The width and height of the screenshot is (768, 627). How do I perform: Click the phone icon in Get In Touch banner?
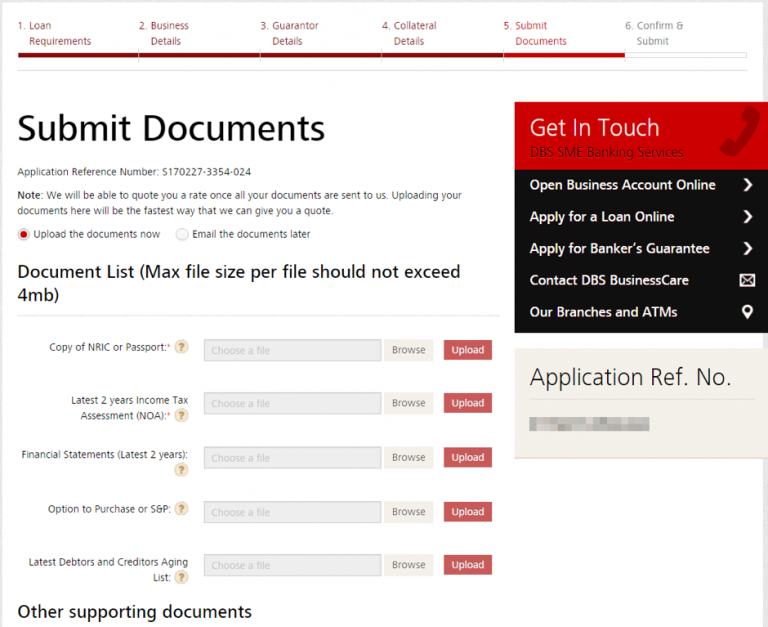[740, 131]
